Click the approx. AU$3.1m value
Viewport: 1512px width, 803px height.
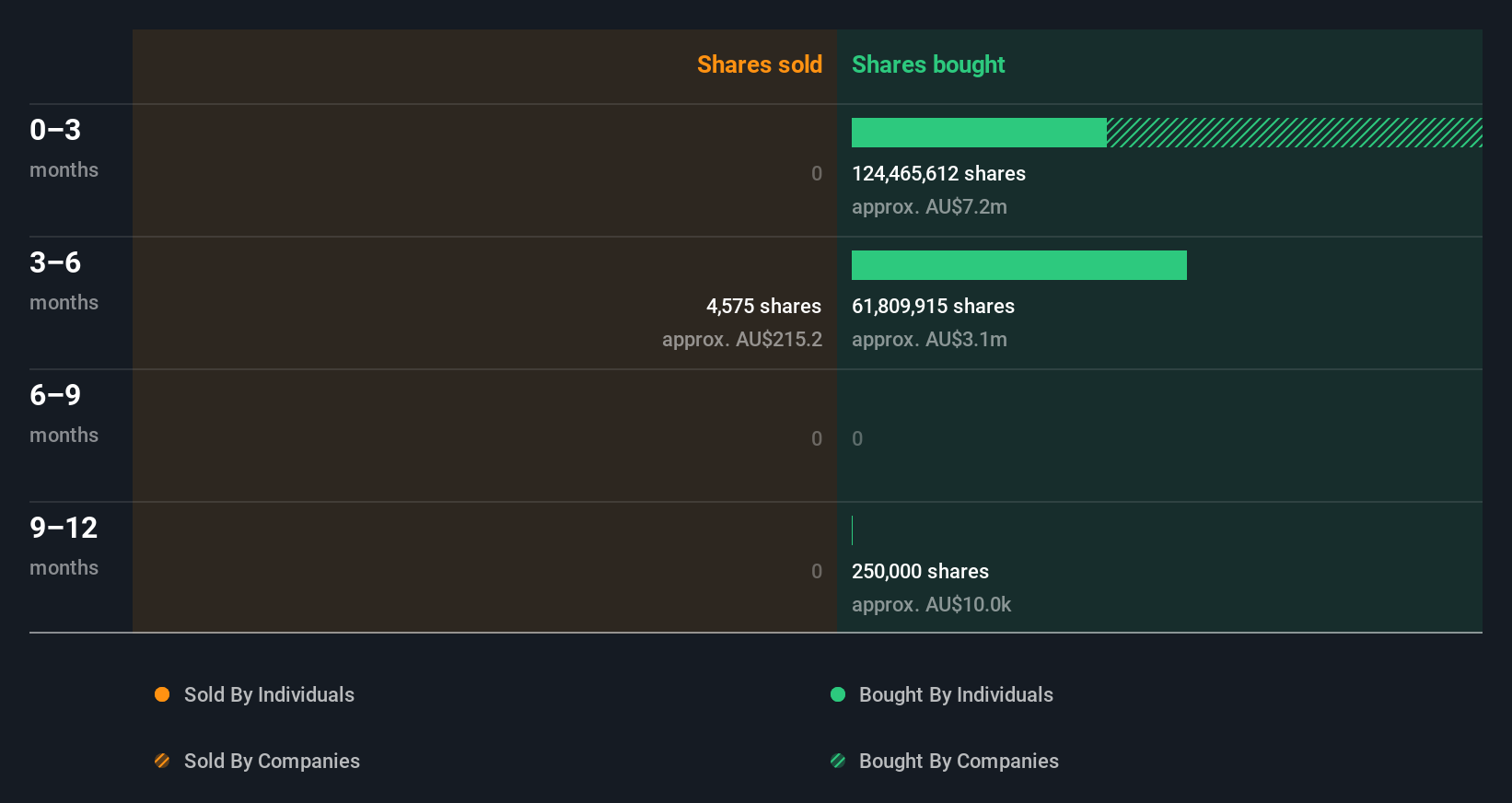point(929,339)
